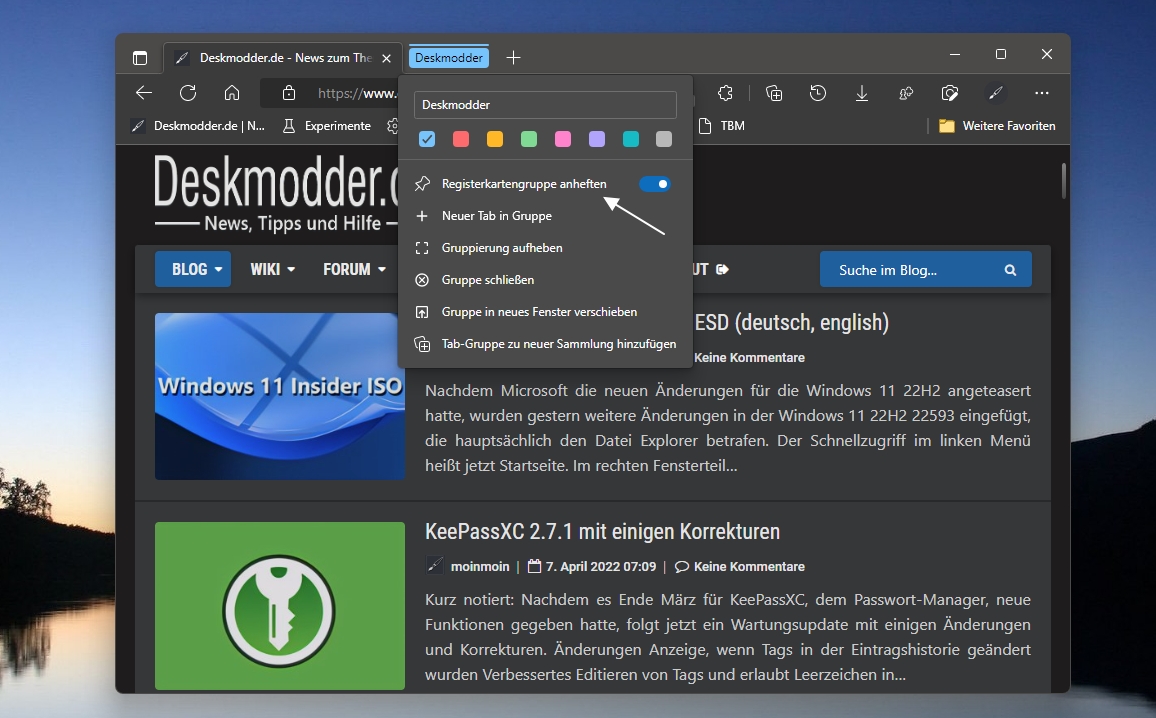This screenshot has height=718, width=1156.
Task: Open the home page via the house icon
Action: coord(232,93)
